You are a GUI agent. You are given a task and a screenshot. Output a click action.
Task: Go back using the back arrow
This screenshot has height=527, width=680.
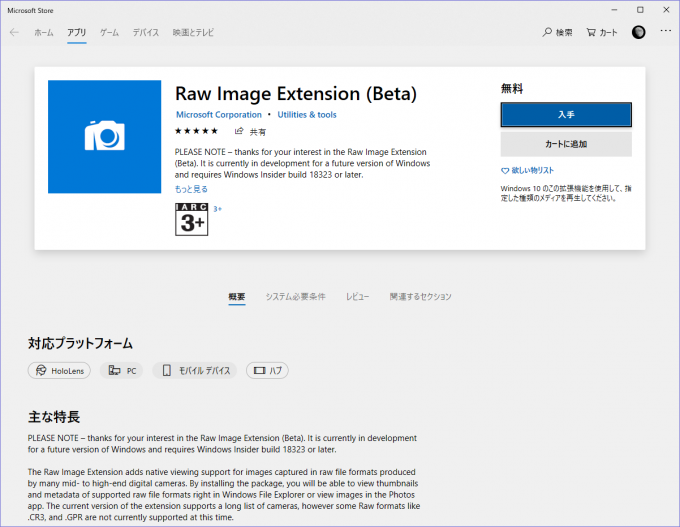pyautogui.click(x=14, y=33)
